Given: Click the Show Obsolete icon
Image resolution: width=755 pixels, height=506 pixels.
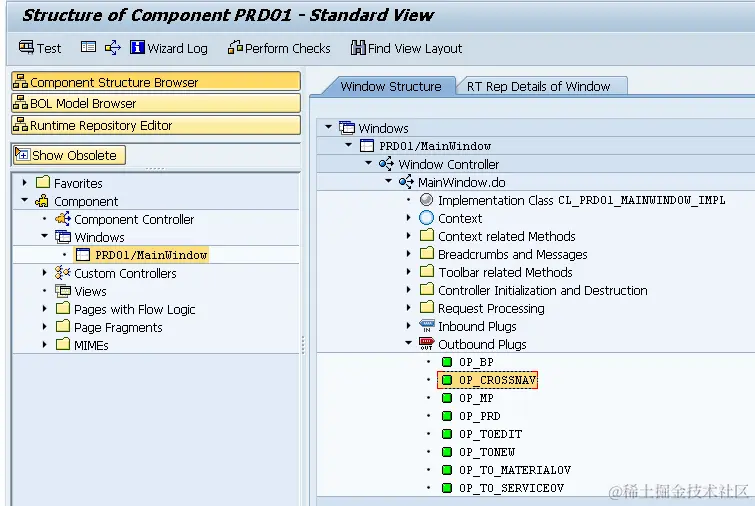Looking at the screenshot, I should 22,155.
